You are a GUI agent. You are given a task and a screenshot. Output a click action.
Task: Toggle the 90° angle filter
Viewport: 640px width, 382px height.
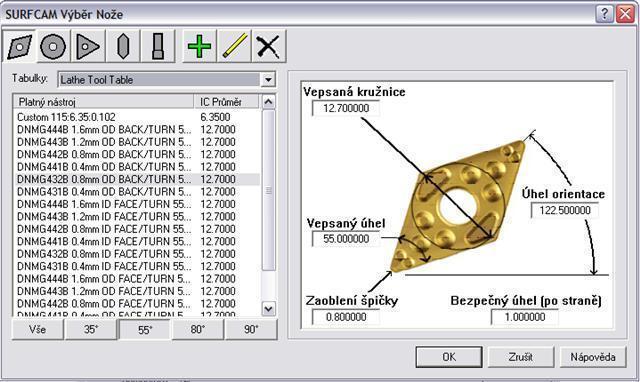click(251, 329)
